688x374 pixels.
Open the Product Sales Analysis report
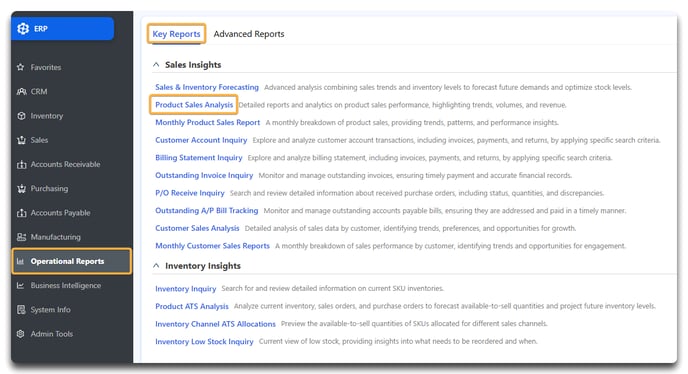194,105
